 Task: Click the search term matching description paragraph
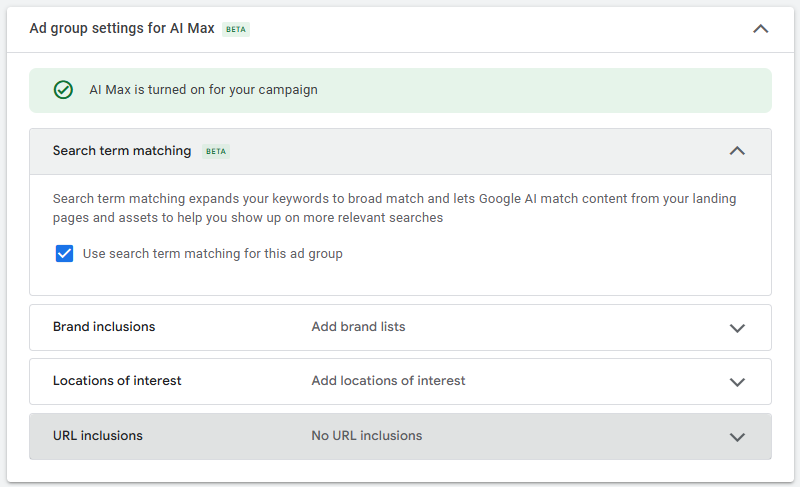click(394, 208)
